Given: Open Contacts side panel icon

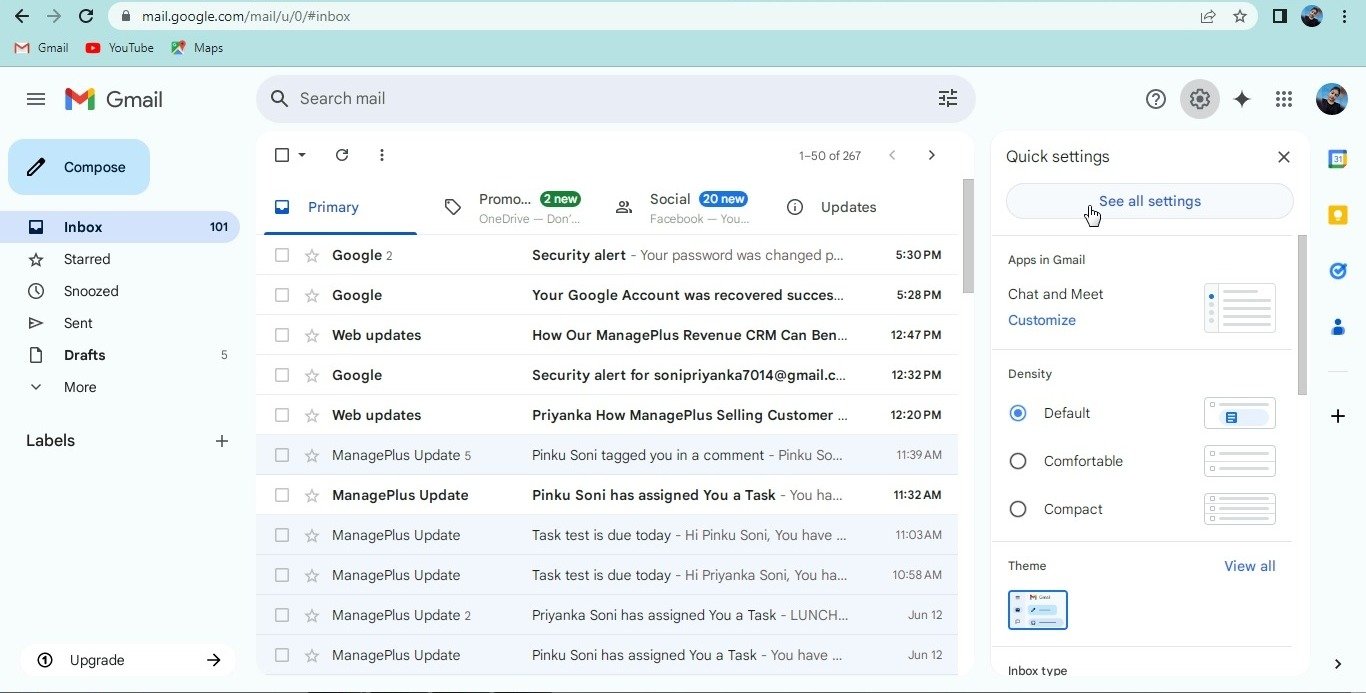Looking at the screenshot, I should (x=1338, y=327).
